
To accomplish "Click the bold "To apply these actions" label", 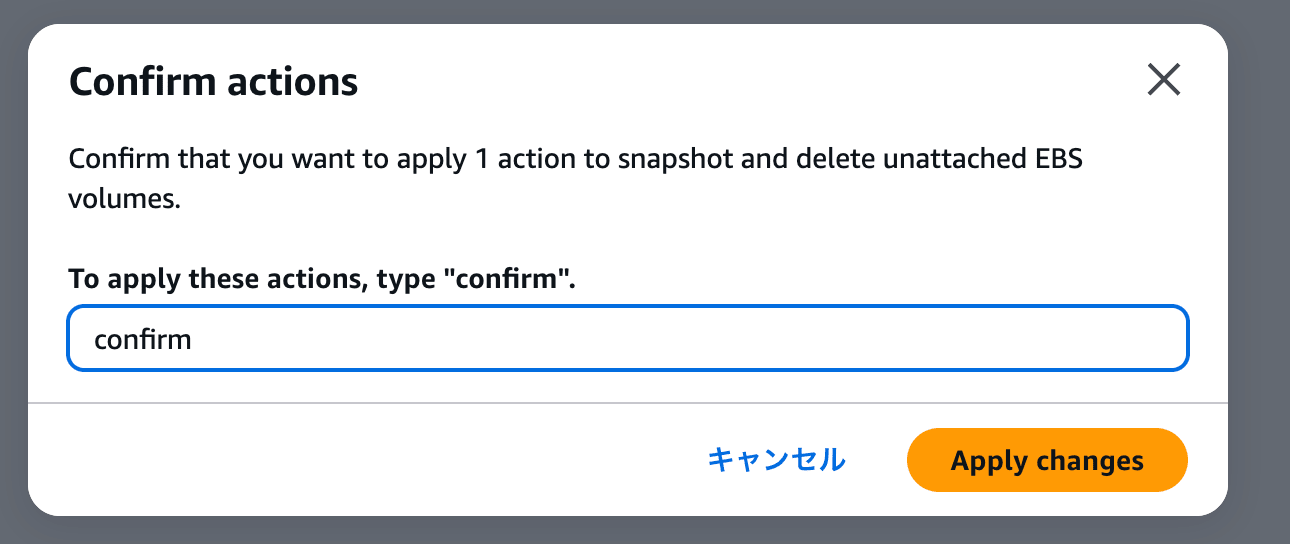I will click(218, 278).
